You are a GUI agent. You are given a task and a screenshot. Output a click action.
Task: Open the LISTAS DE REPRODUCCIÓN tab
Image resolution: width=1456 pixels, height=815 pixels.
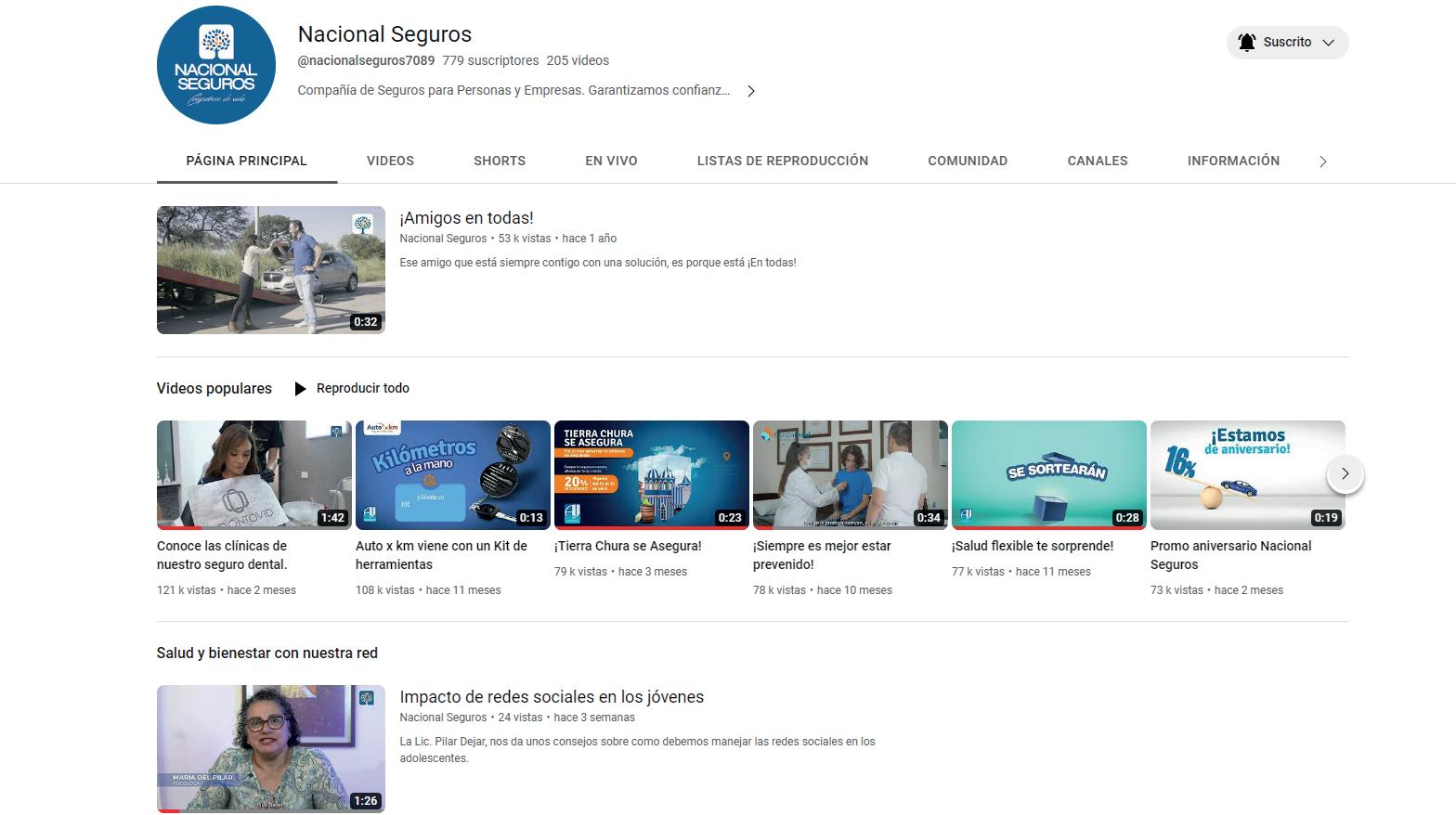tap(783, 161)
